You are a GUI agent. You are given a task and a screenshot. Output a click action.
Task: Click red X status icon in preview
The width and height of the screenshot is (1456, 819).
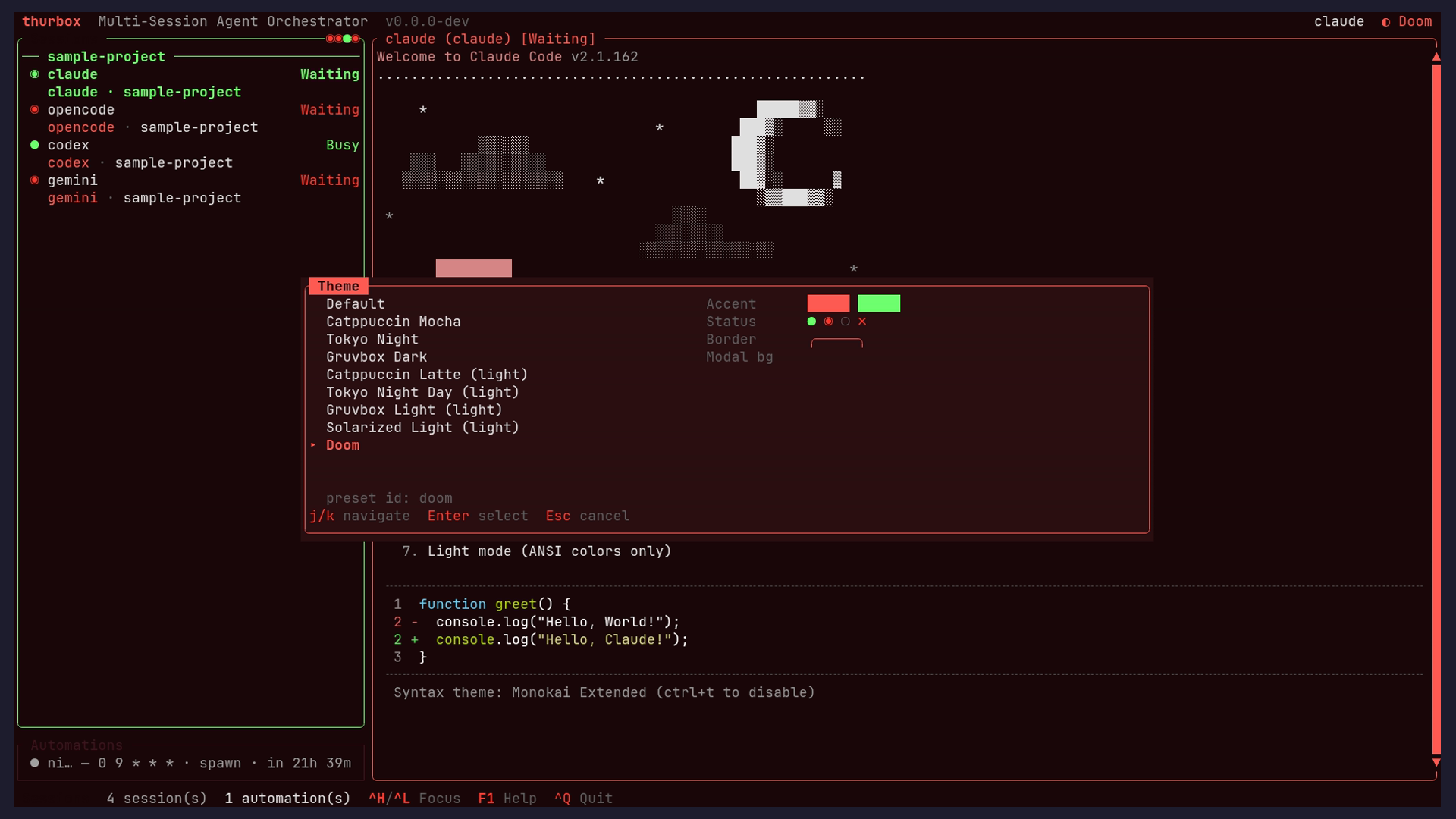(862, 322)
